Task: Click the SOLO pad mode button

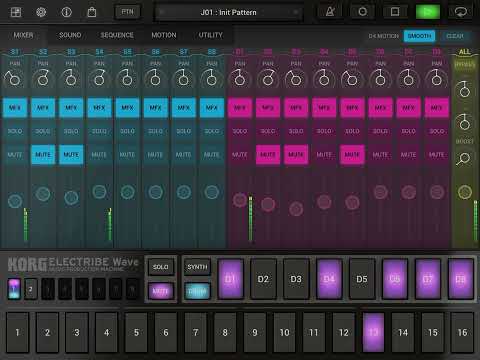Action: [160, 267]
